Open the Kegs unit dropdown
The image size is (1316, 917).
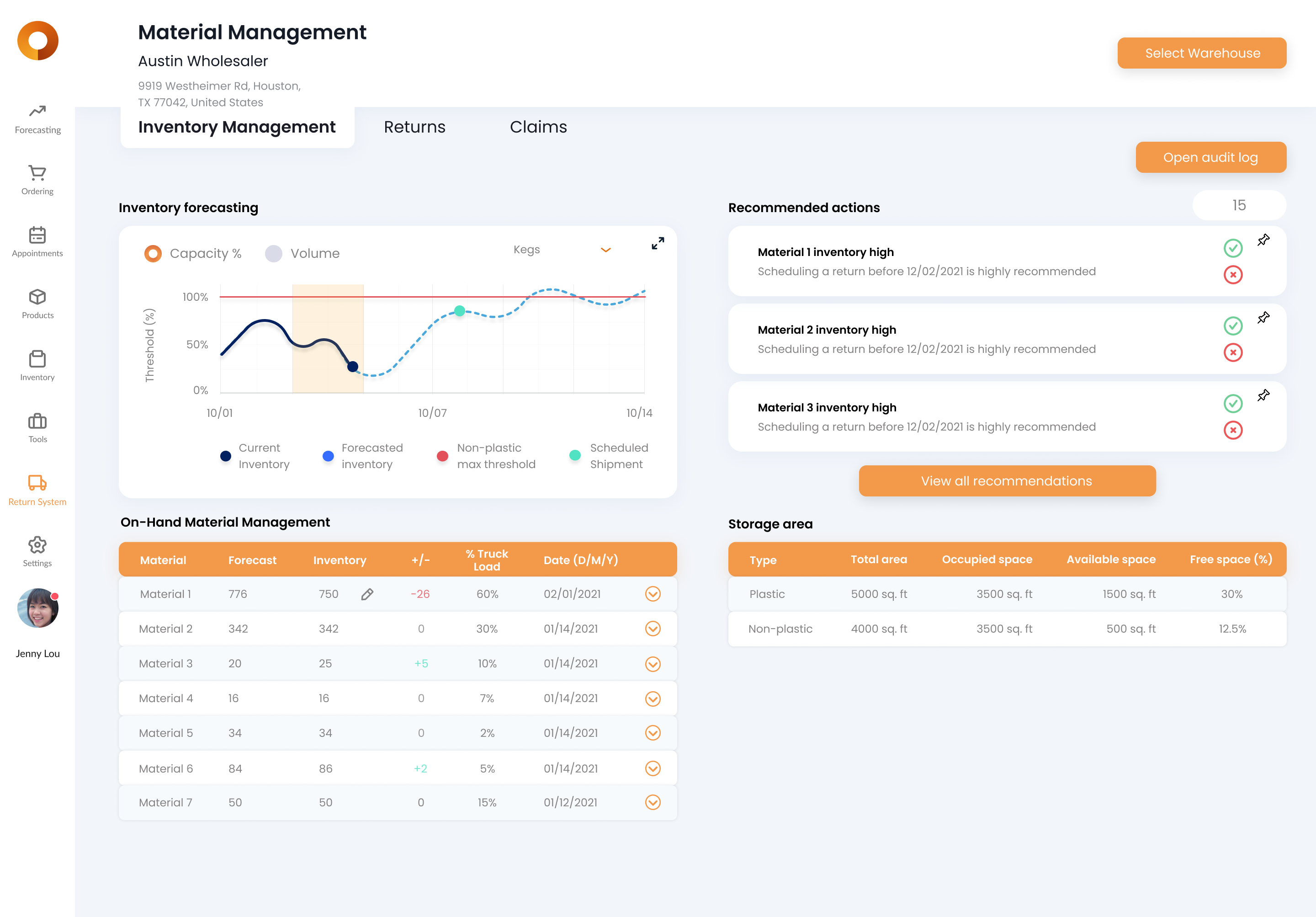pos(605,250)
